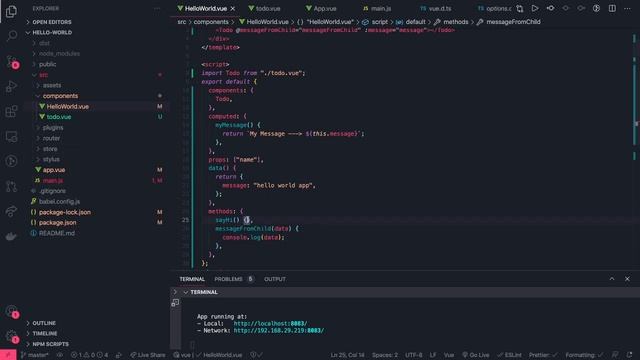Open package.json in the file tree

57,223
